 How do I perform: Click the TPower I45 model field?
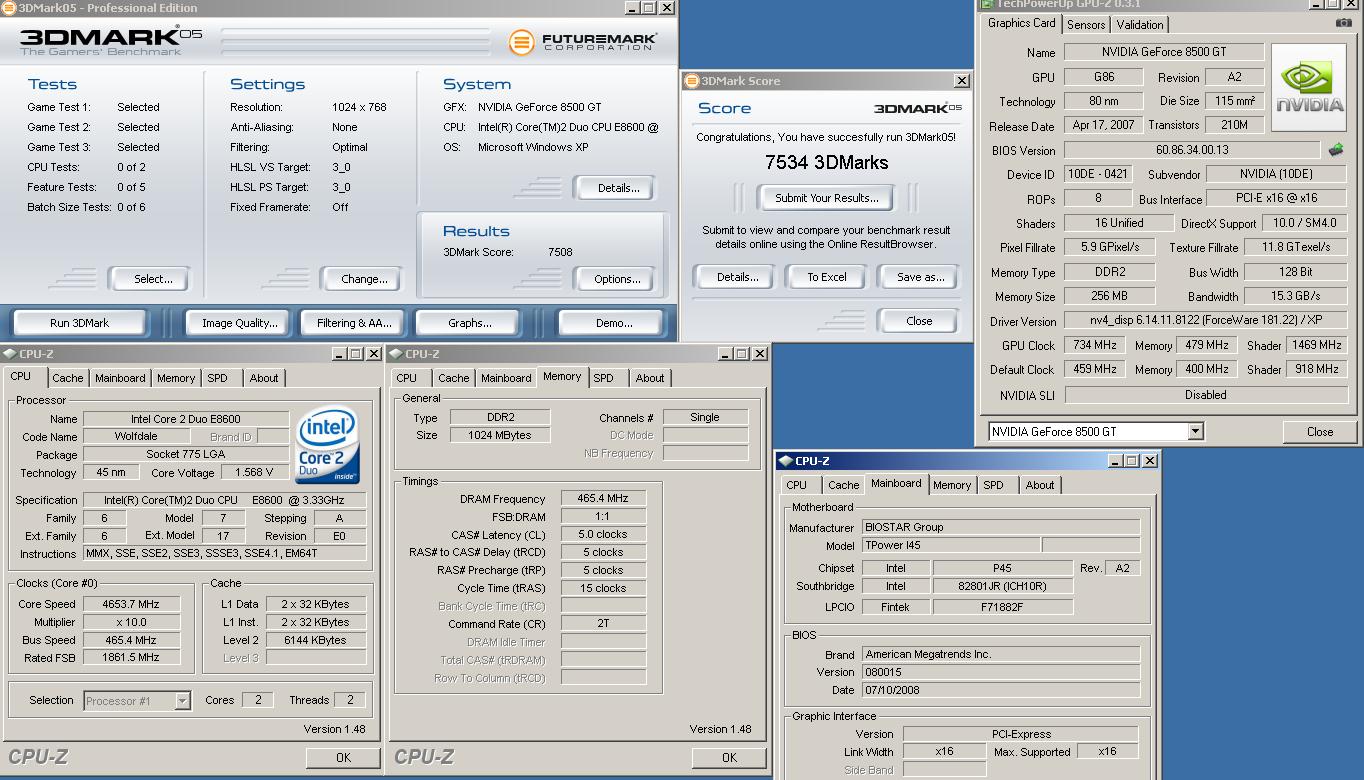[x=950, y=546]
